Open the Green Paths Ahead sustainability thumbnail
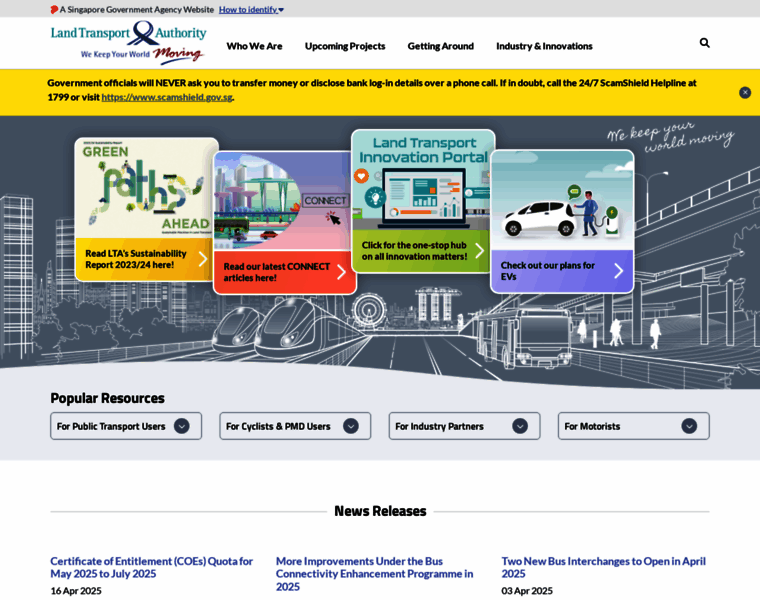Viewport: 760px width, 600px height. click(x=147, y=189)
